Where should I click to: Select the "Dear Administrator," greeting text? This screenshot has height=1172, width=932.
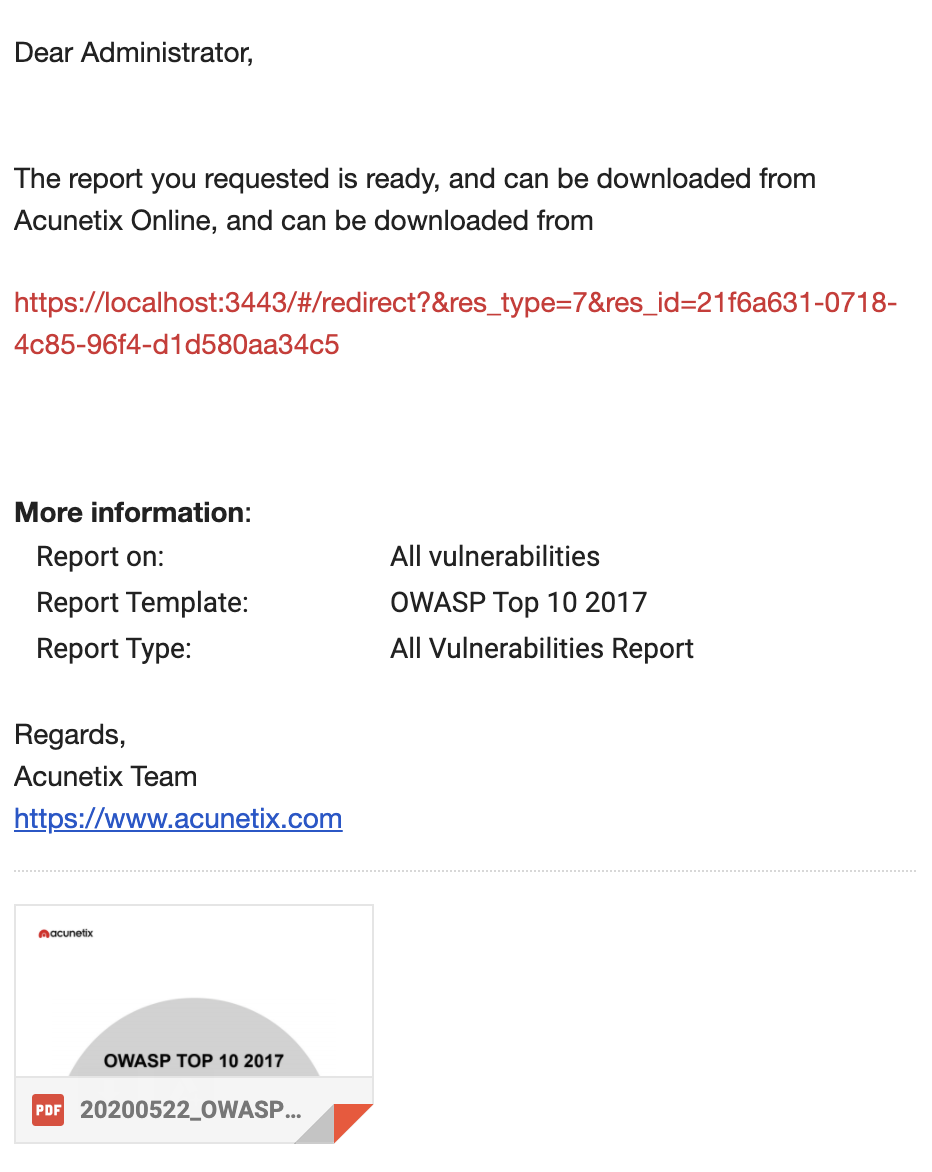pyautogui.click(x=134, y=52)
